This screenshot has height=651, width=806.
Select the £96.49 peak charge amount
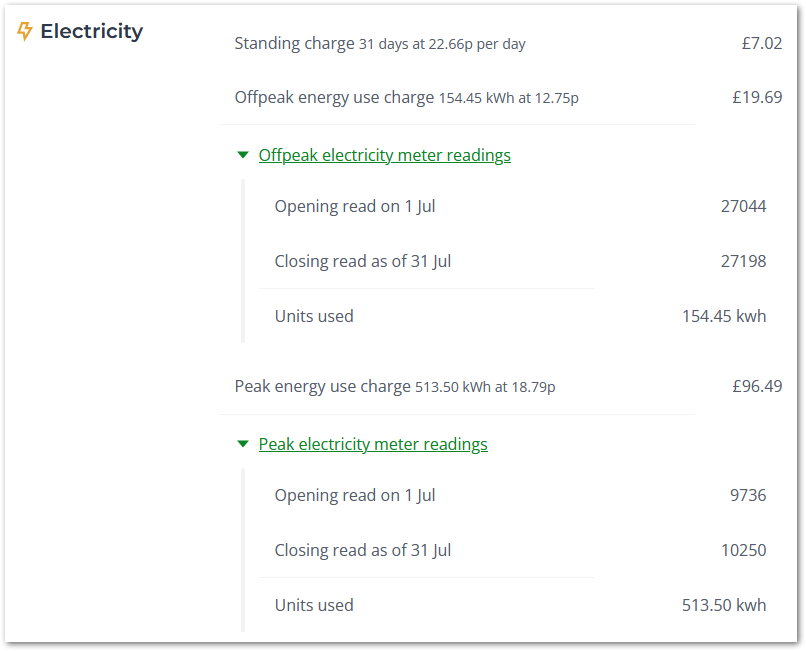pos(757,386)
